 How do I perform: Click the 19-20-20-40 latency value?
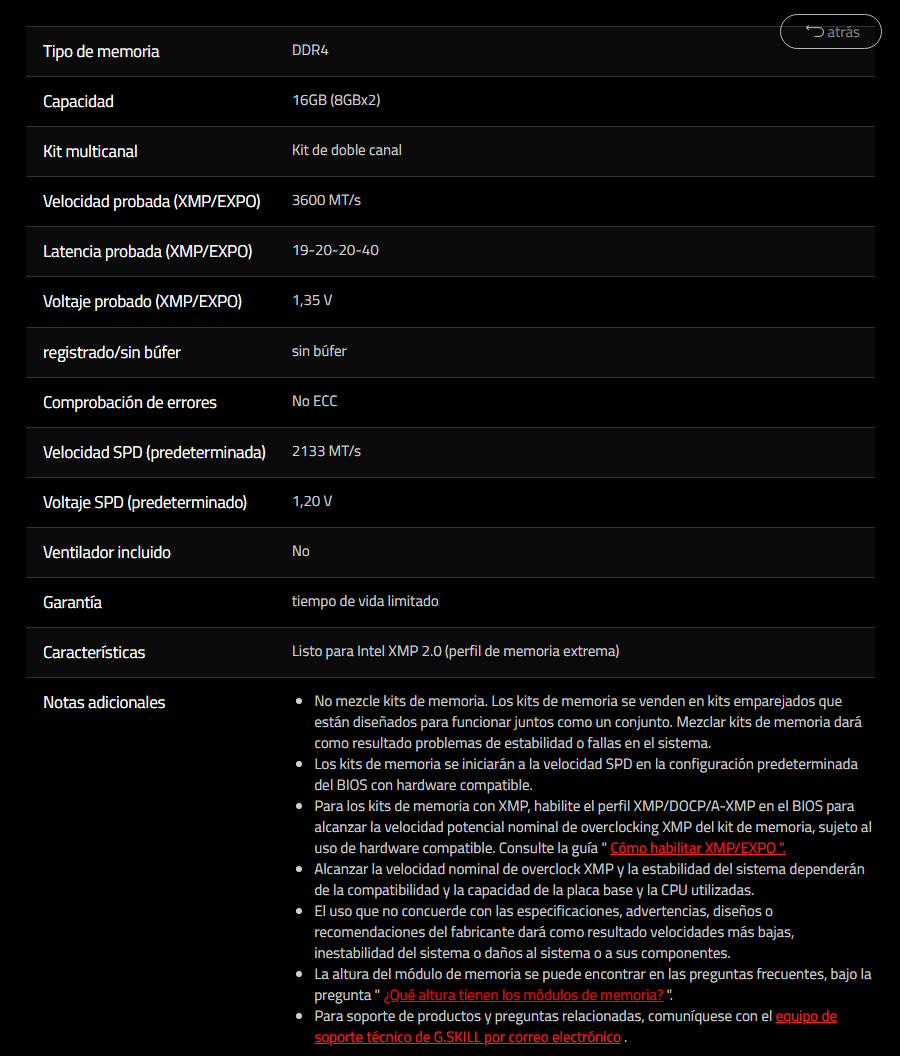(x=335, y=250)
